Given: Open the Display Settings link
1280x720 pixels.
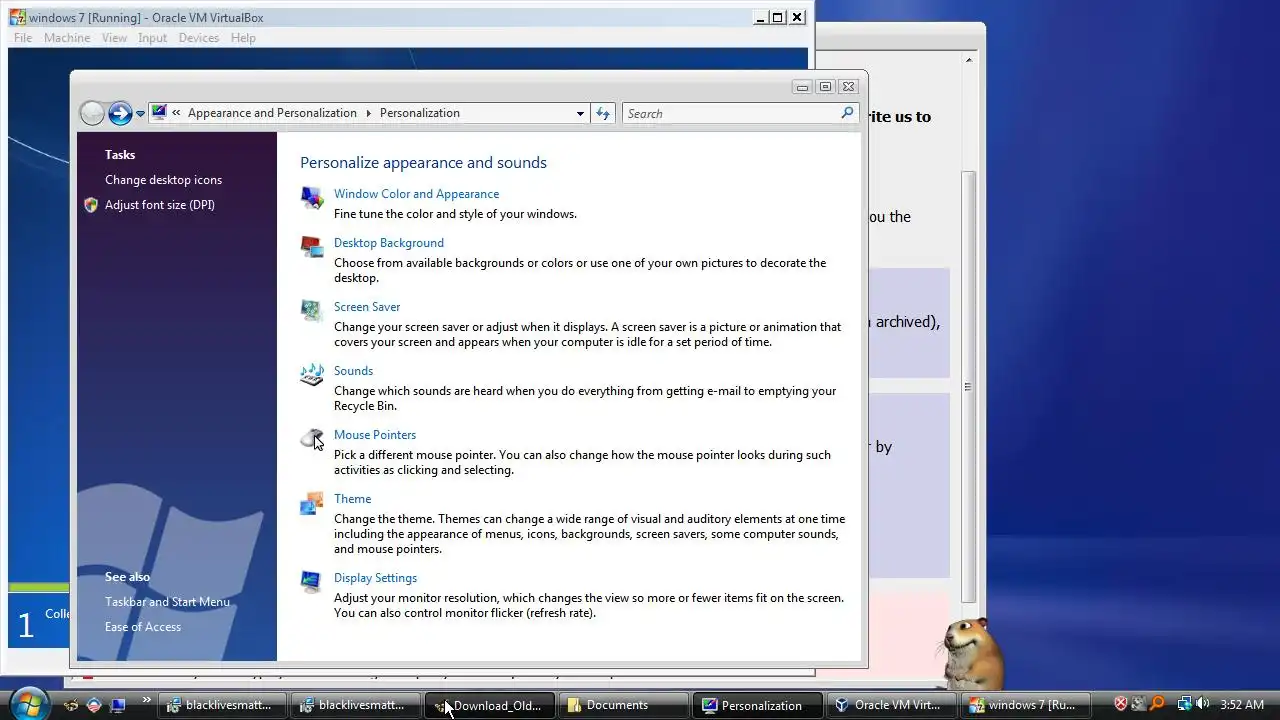Looking at the screenshot, I should [375, 578].
